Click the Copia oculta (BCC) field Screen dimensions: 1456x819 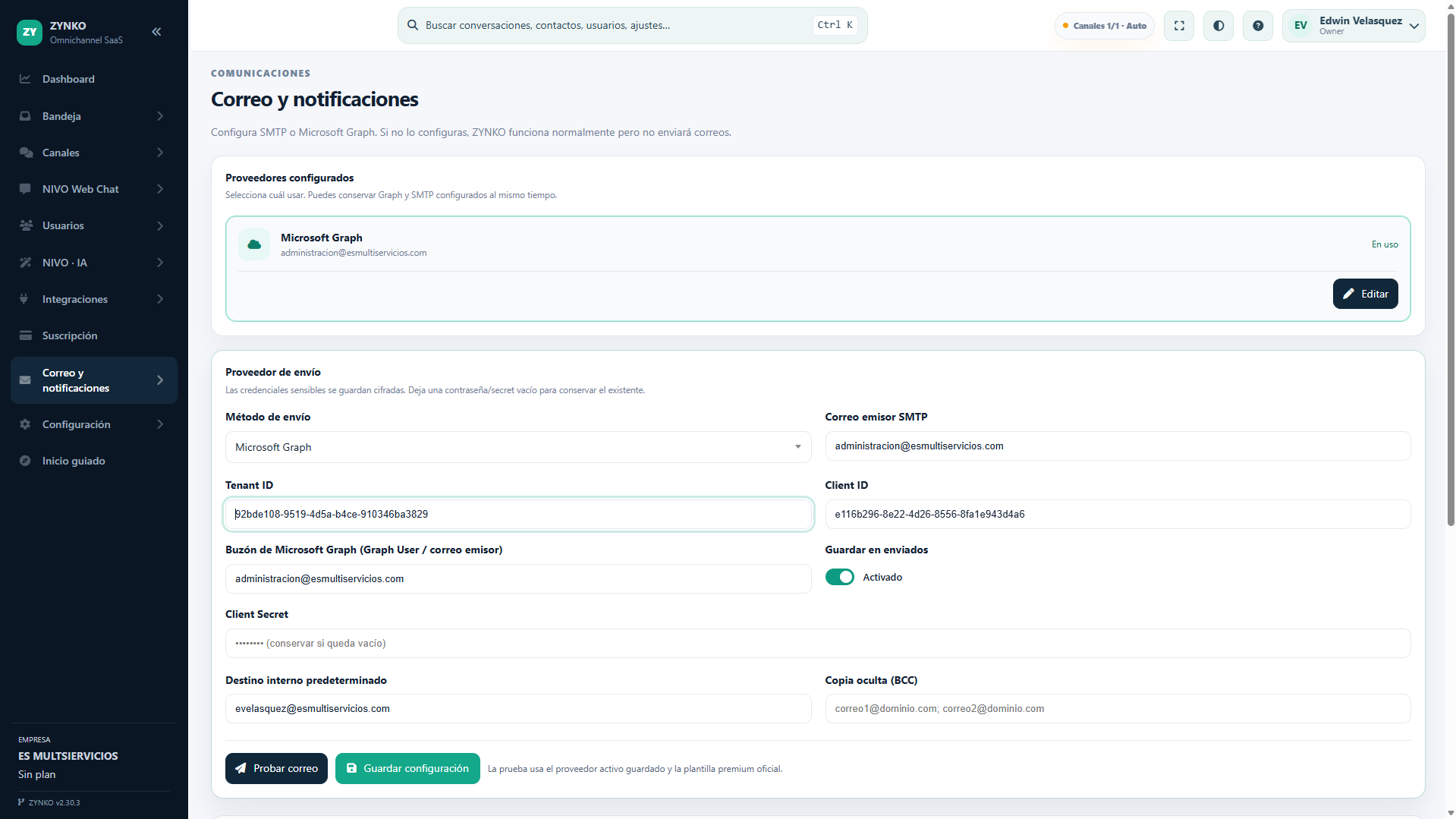click(1118, 708)
